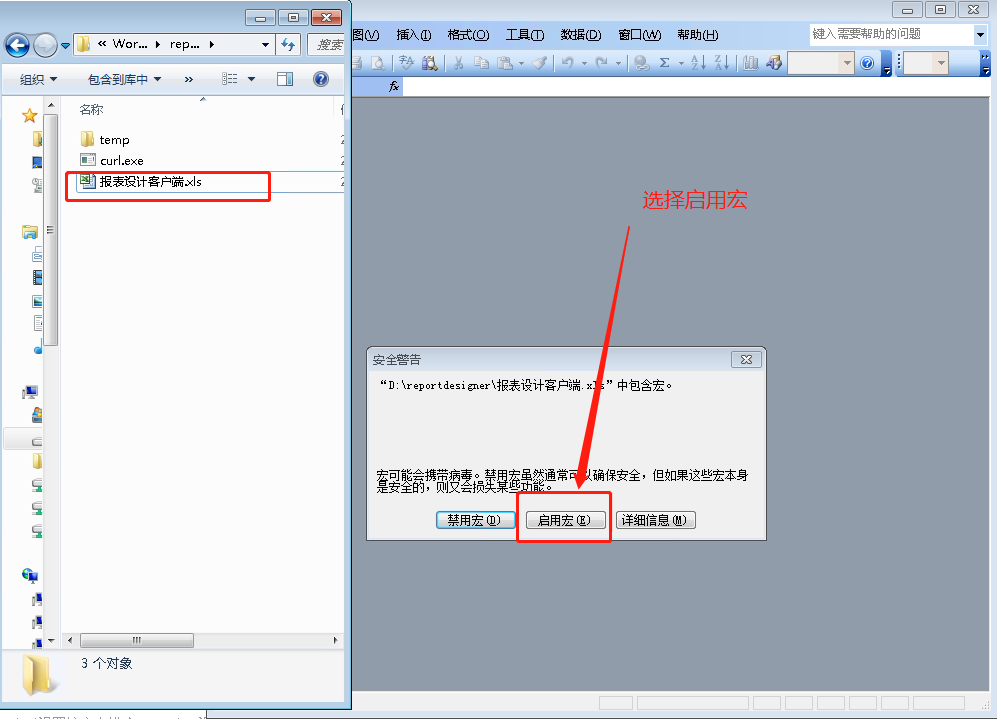Open the recent pages dropdown next to Forward
This screenshot has height=723, width=1001.
coord(65,45)
